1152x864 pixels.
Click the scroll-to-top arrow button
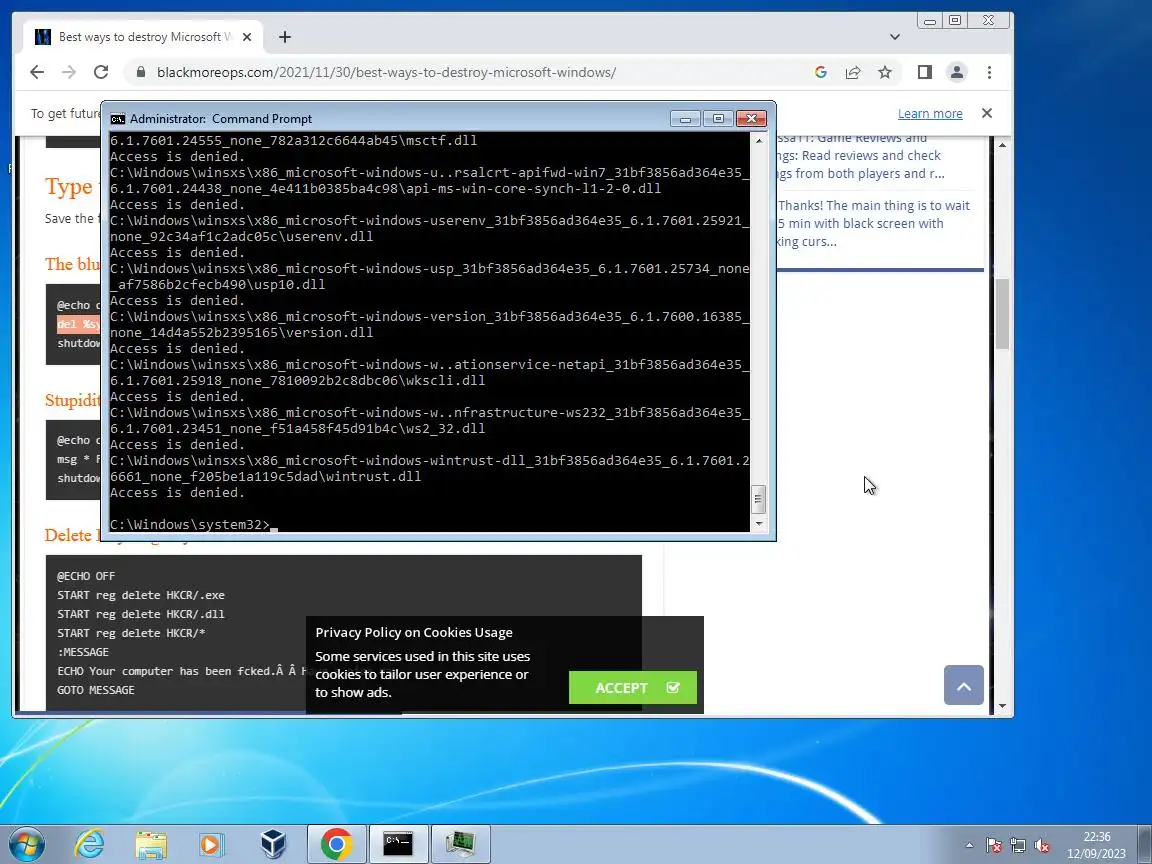pyautogui.click(x=964, y=685)
